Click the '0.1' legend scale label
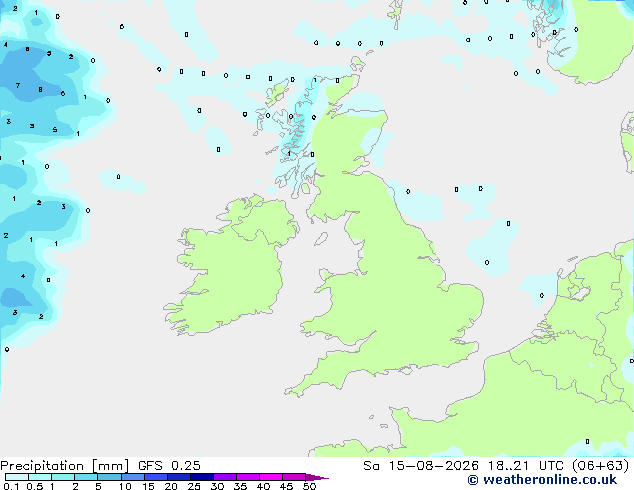This screenshot has height=490, width=634. tap(11, 486)
